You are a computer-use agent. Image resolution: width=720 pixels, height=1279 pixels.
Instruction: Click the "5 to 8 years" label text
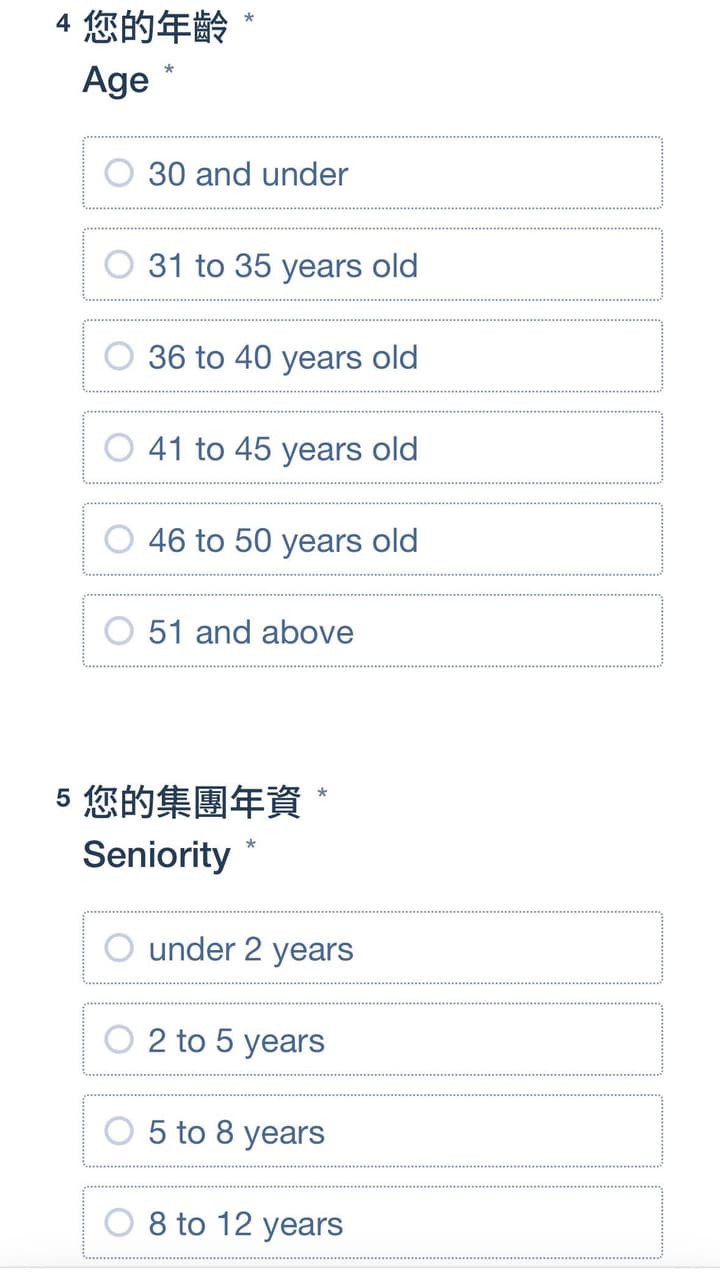pos(237,1133)
